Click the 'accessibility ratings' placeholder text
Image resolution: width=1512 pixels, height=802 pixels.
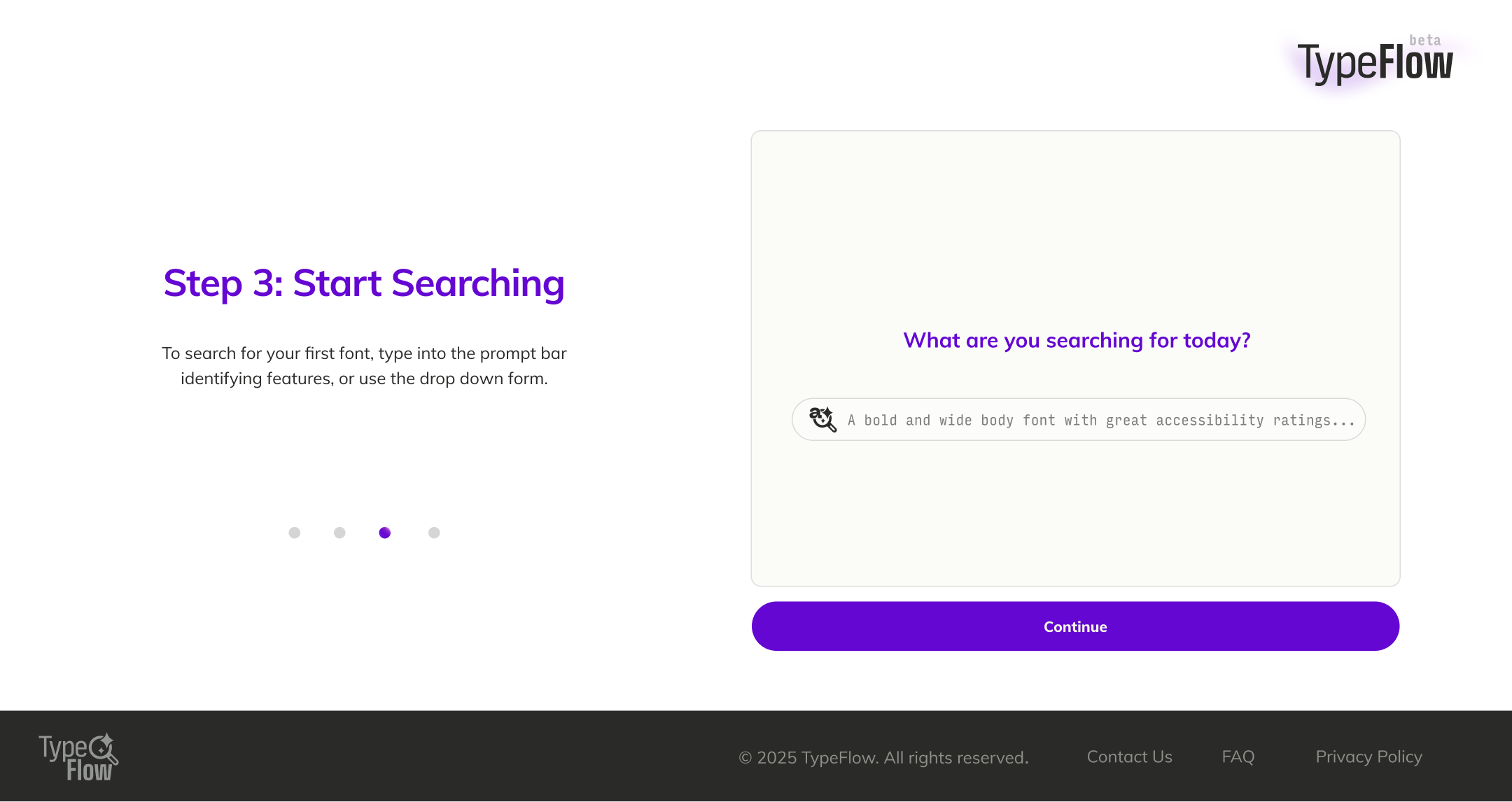point(1256,421)
